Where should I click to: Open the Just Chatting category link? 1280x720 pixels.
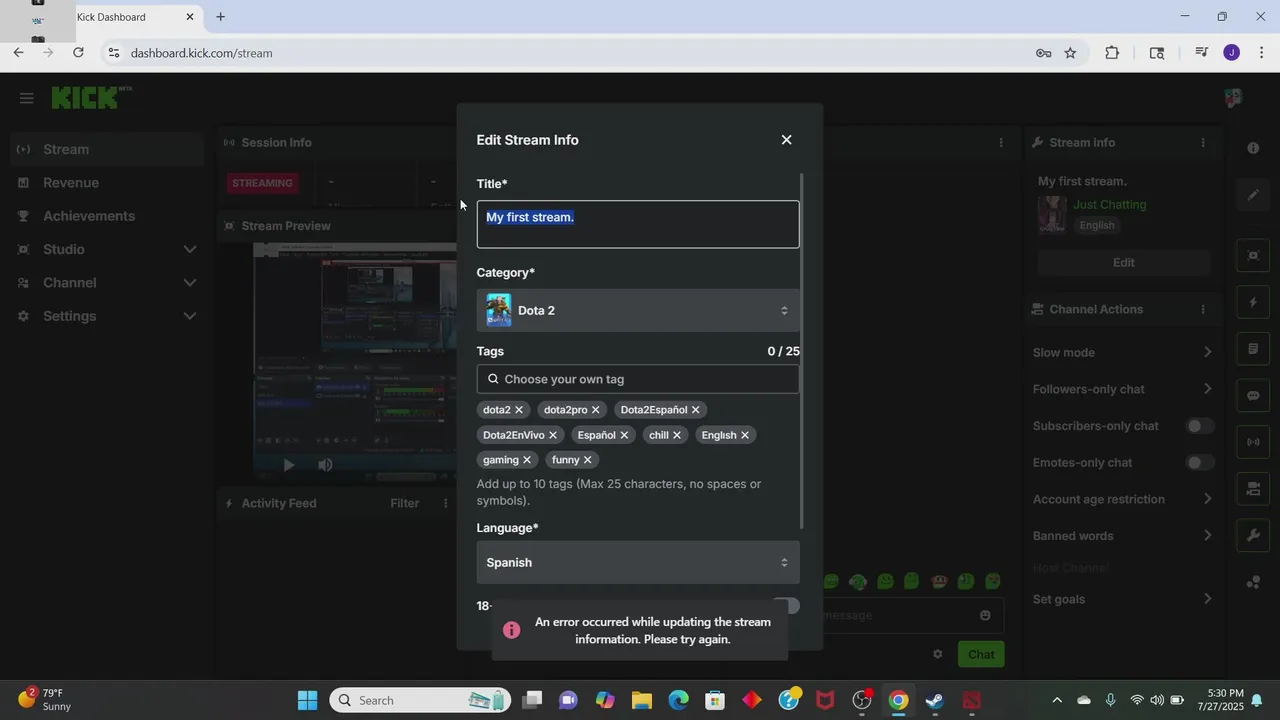(x=1110, y=204)
